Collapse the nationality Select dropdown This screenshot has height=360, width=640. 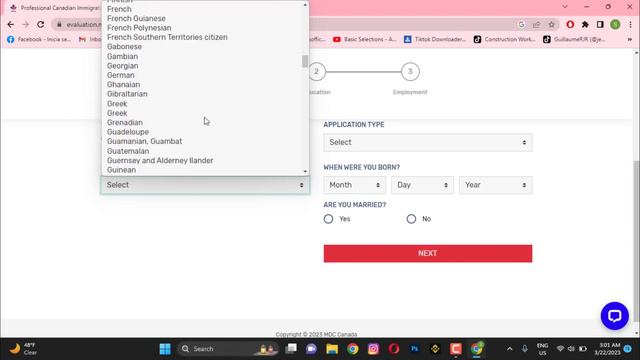click(x=205, y=185)
